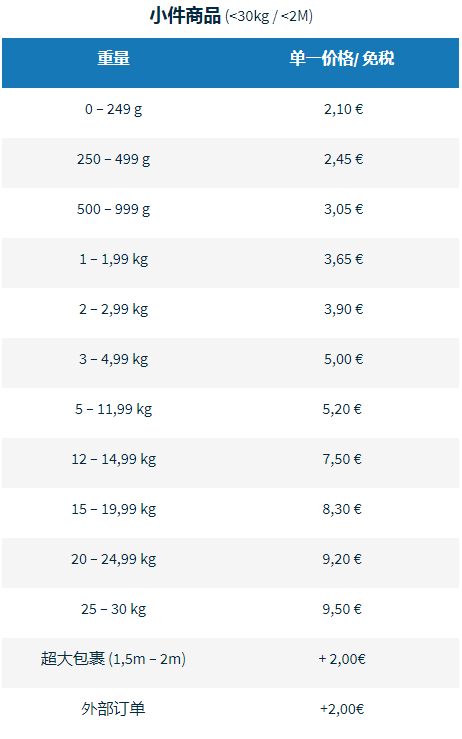Click the 5,00 € price cell
Screen dimensions: 462x739
pyautogui.click(x=343, y=359)
